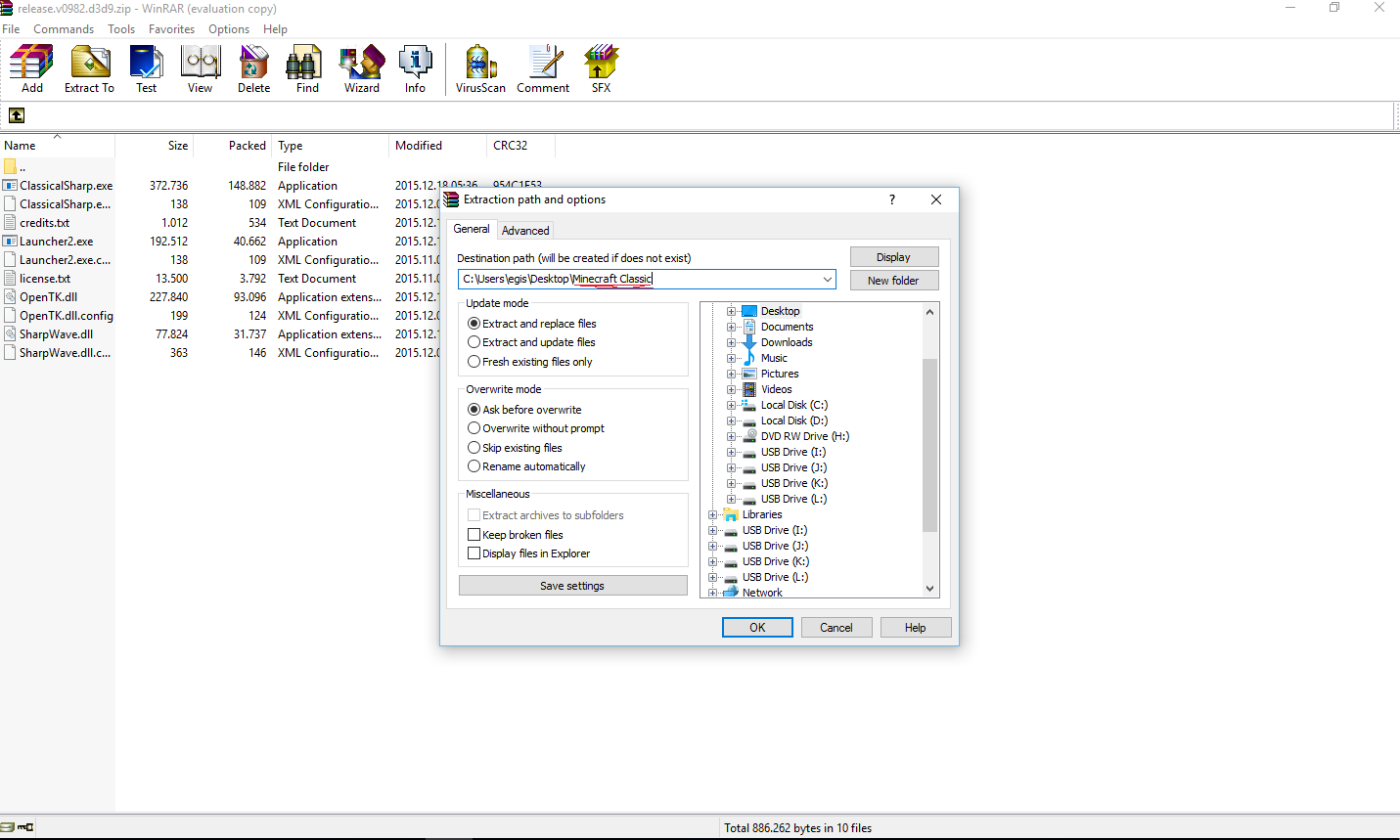Expand the Pictures tree node
The height and width of the screenshot is (840, 1400).
(x=731, y=374)
